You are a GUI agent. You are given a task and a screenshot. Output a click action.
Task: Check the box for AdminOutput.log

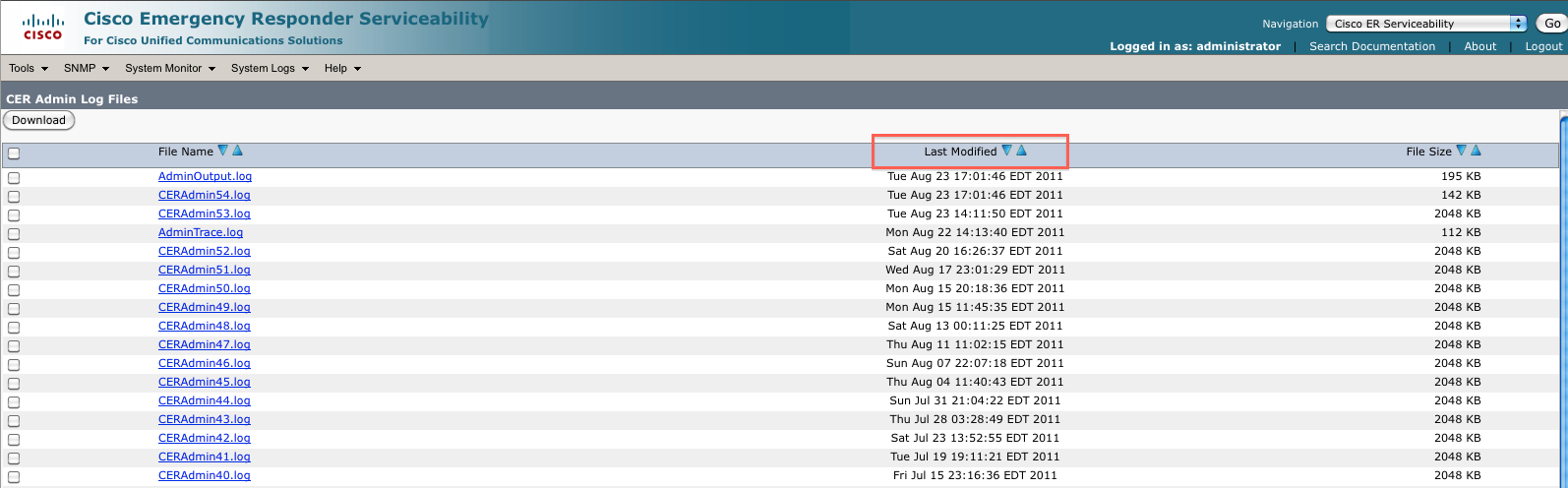[x=14, y=178]
